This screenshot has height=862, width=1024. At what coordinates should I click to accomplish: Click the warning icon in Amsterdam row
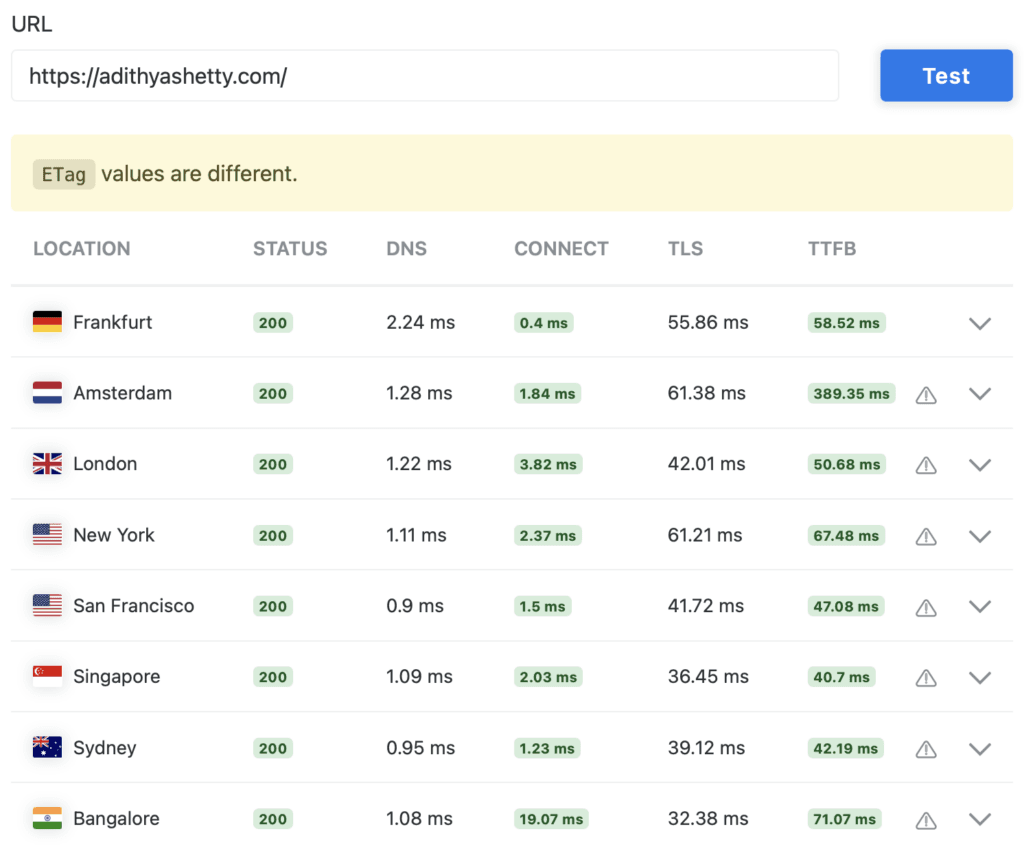pos(926,395)
